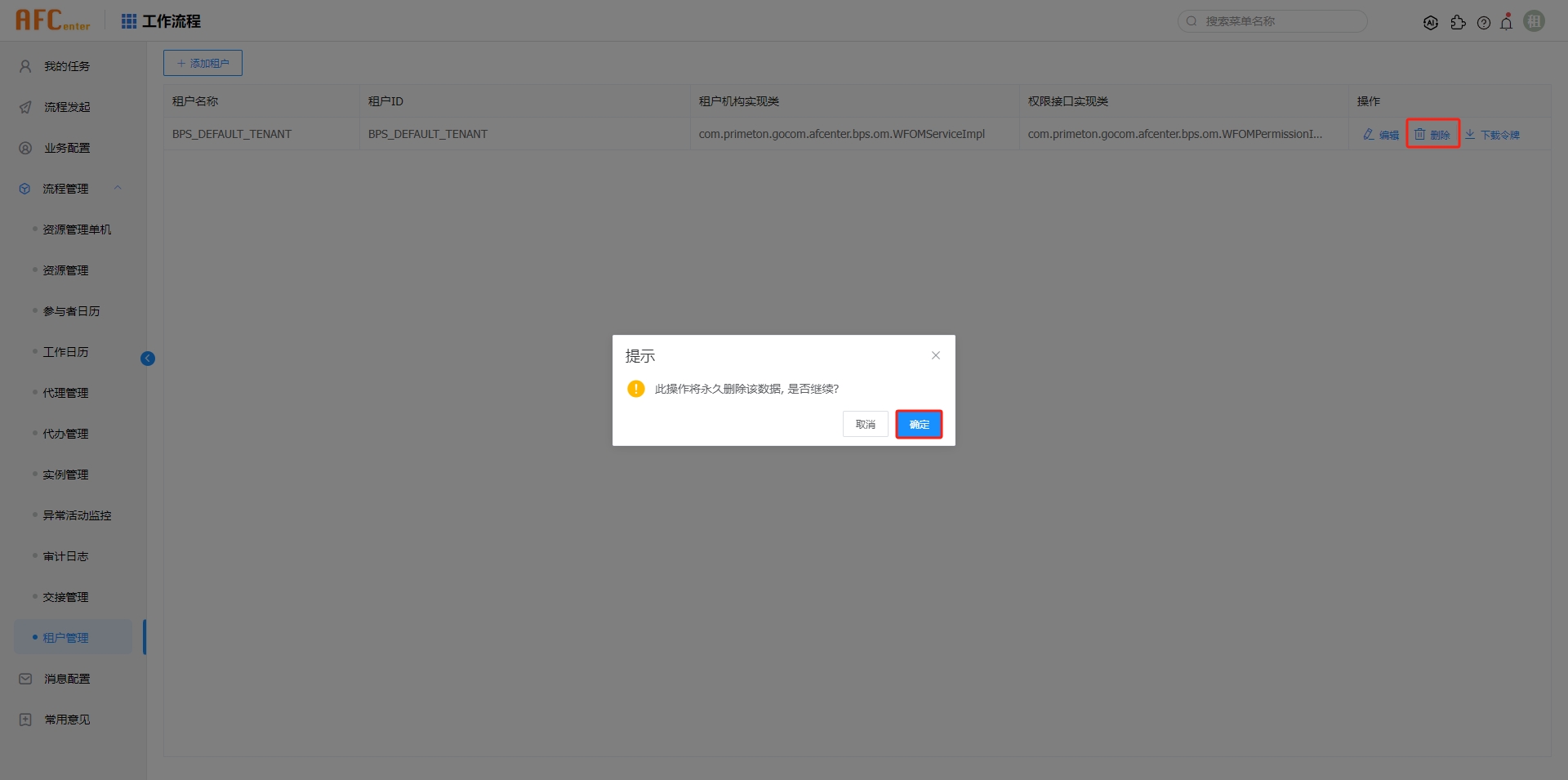
Task: Select the 我的任务 sidebar icon
Action: tap(24, 65)
